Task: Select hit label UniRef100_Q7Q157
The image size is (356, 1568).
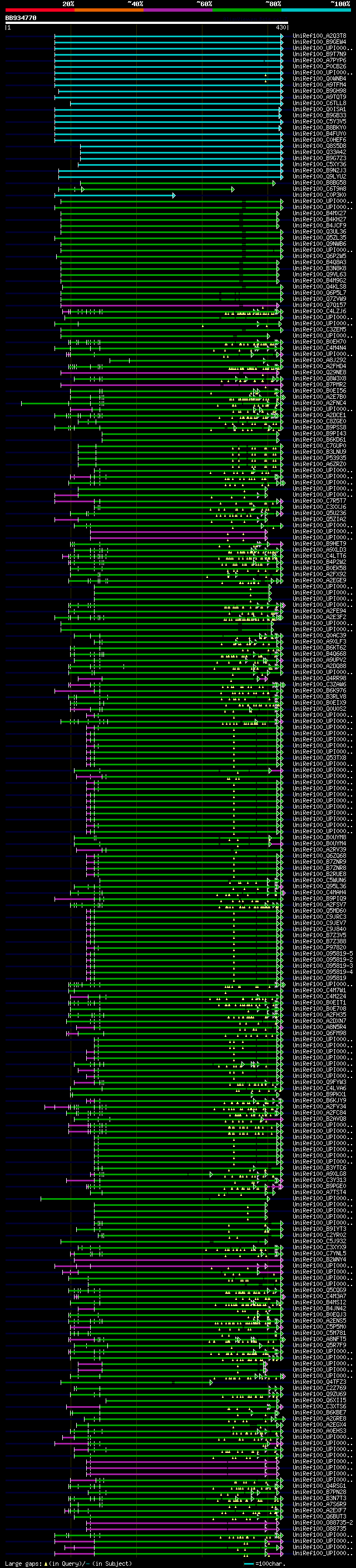Action: tap(319, 305)
